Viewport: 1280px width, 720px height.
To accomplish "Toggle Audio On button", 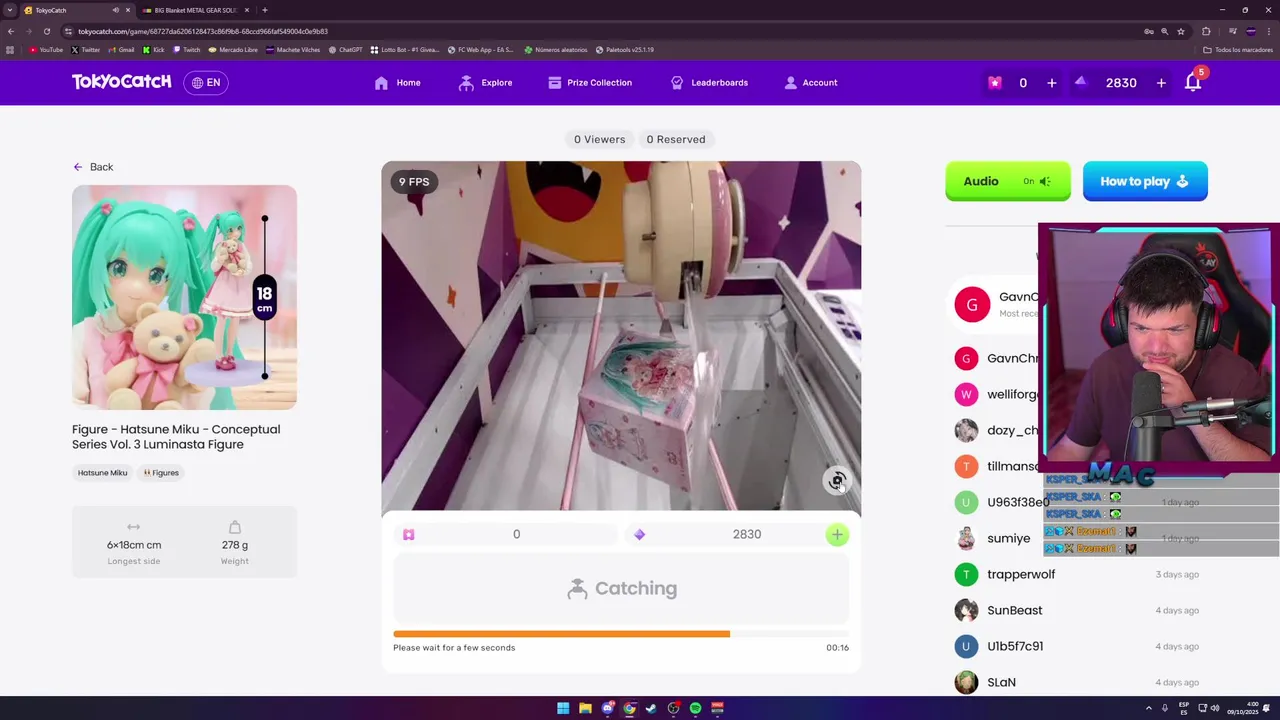I will coord(1008,181).
